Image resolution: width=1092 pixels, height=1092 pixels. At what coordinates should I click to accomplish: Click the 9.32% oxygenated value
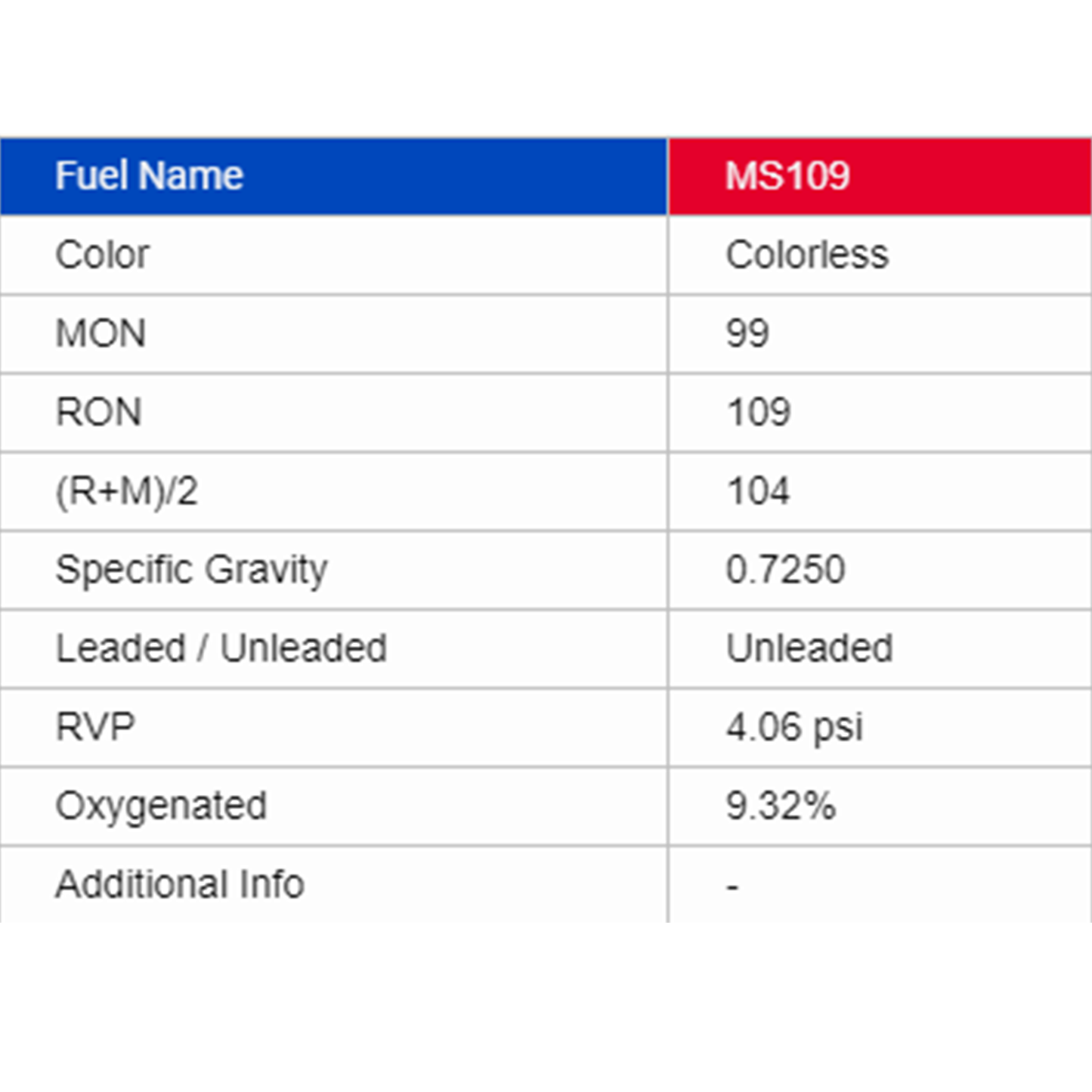[781, 806]
